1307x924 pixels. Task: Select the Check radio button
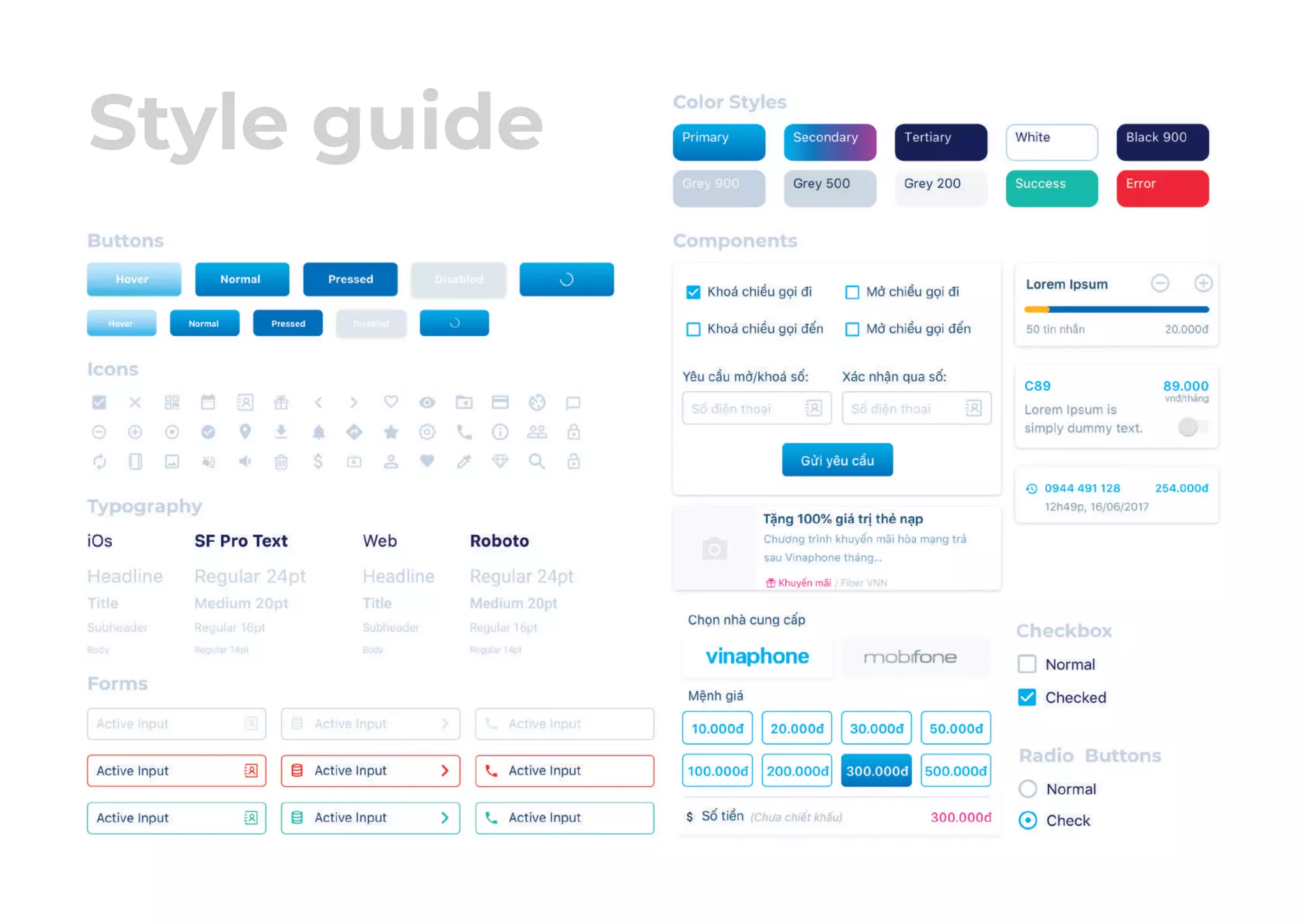[x=1027, y=820]
